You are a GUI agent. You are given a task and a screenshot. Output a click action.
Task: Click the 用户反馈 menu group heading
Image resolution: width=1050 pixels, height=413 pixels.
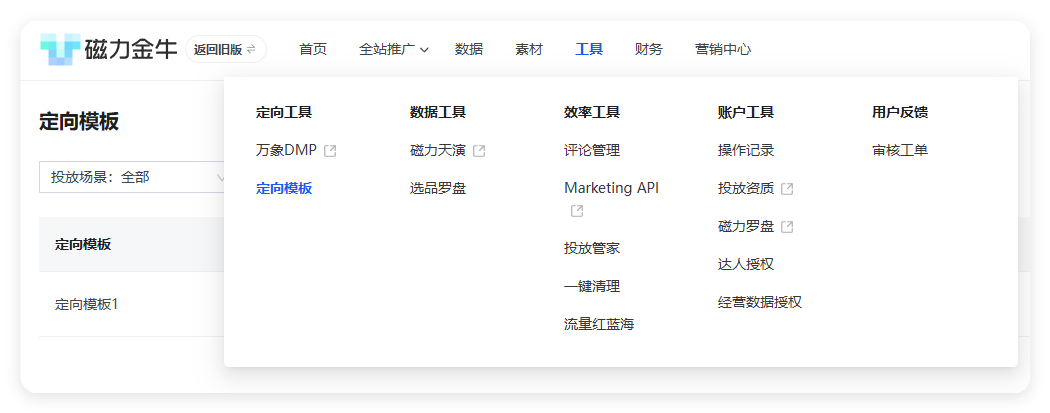(900, 112)
